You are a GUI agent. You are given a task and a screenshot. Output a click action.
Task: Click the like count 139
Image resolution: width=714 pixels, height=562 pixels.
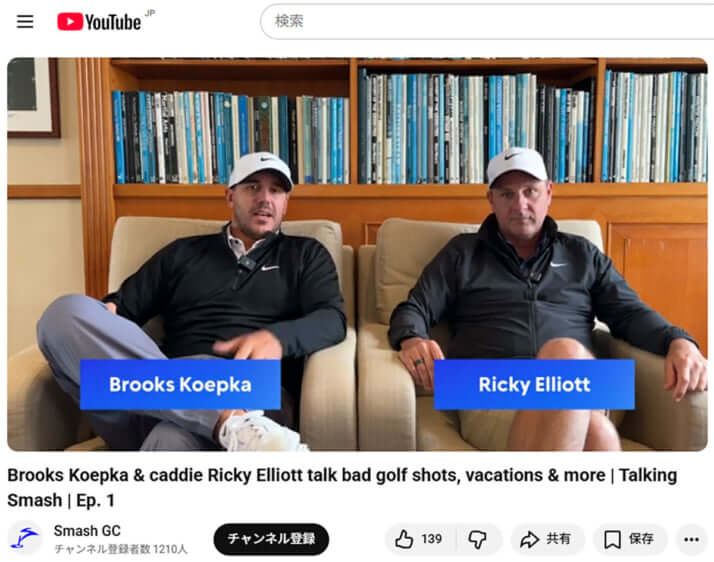[x=431, y=539]
